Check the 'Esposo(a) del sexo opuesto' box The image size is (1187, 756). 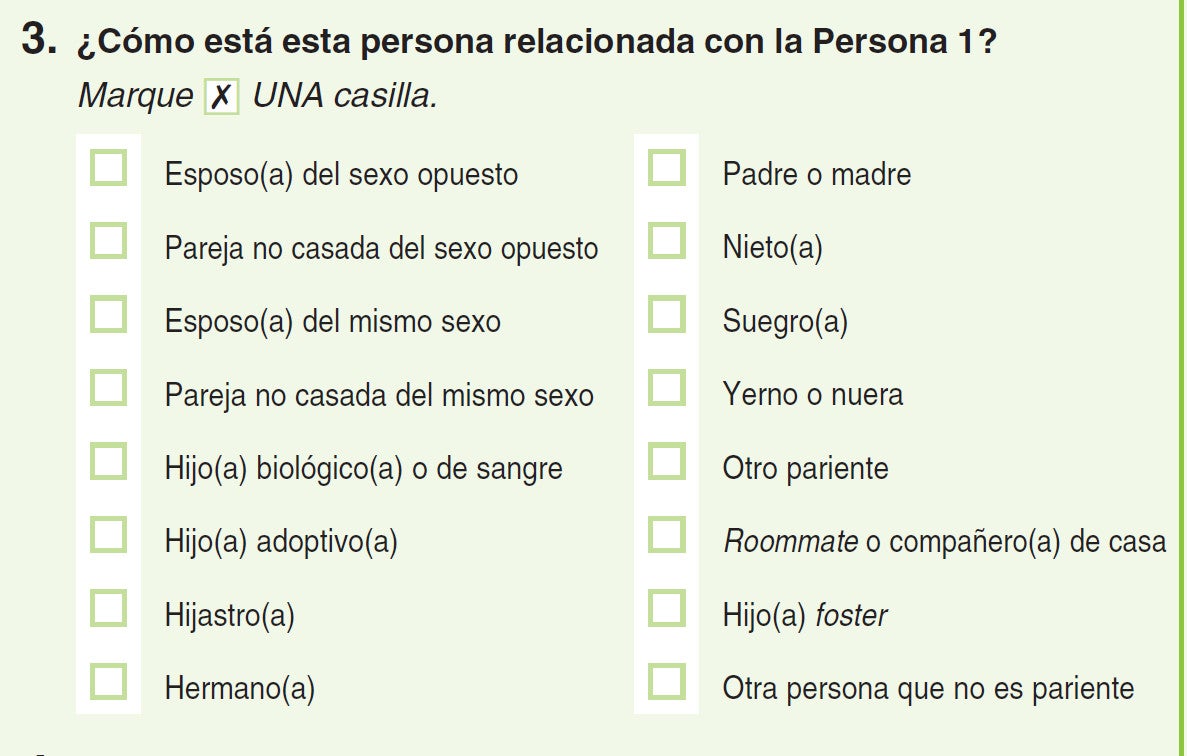point(108,167)
